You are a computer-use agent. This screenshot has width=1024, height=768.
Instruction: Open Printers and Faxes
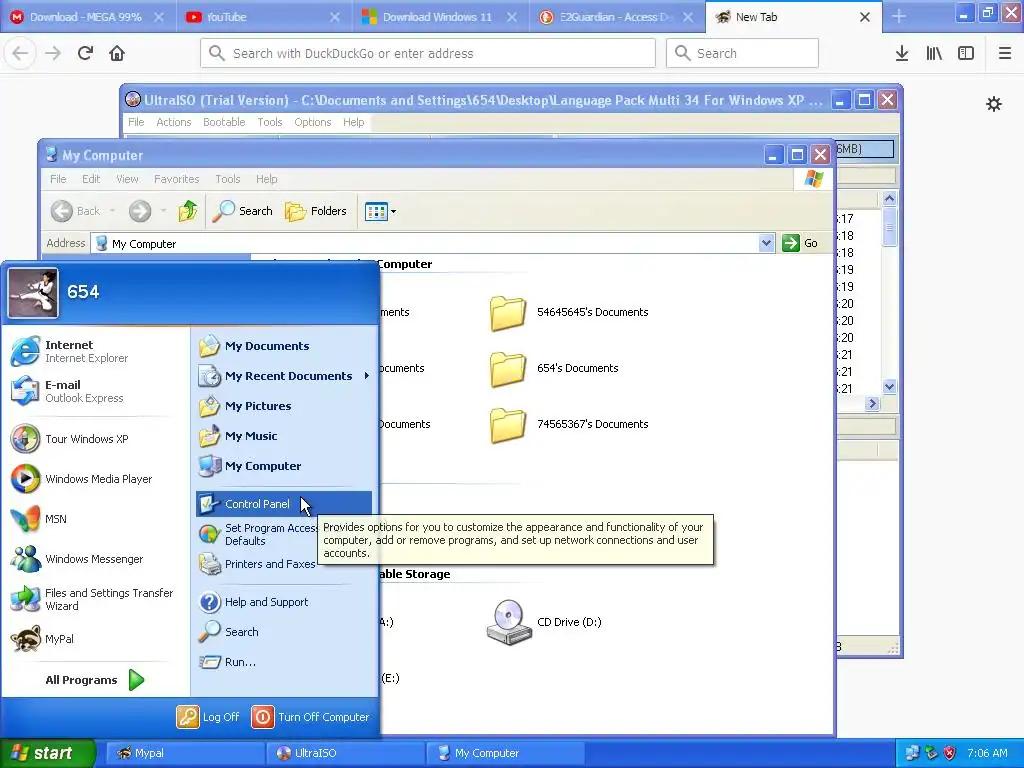tap(257, 564)
